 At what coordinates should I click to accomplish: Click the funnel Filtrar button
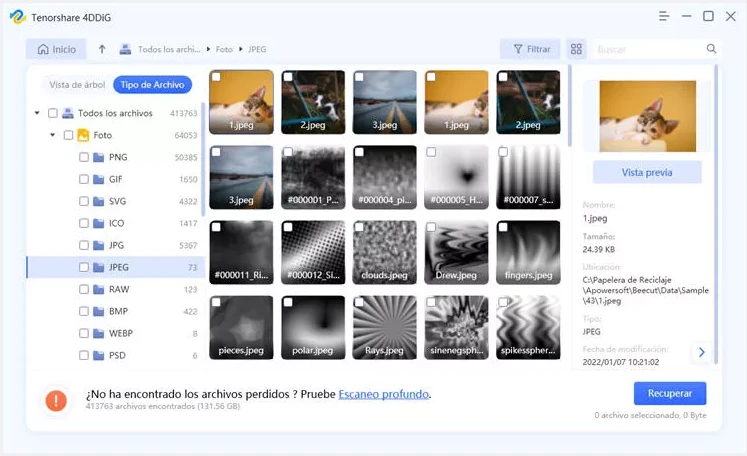[530, 49]
